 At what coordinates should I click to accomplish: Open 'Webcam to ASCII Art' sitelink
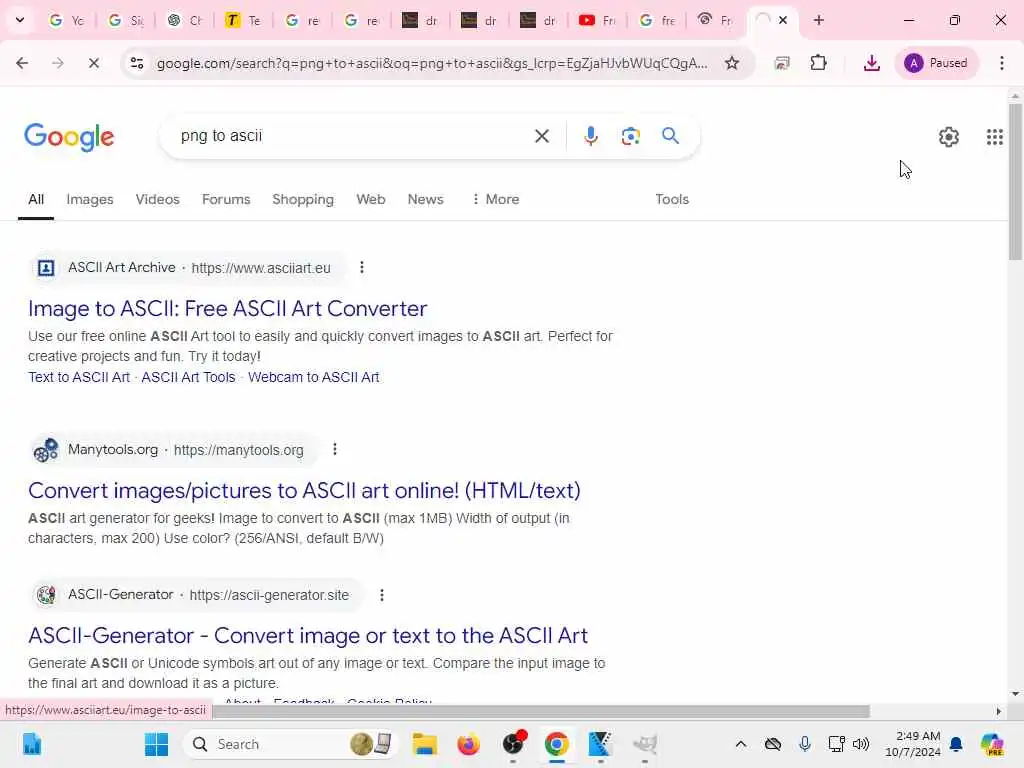click(x=313, y=377)
